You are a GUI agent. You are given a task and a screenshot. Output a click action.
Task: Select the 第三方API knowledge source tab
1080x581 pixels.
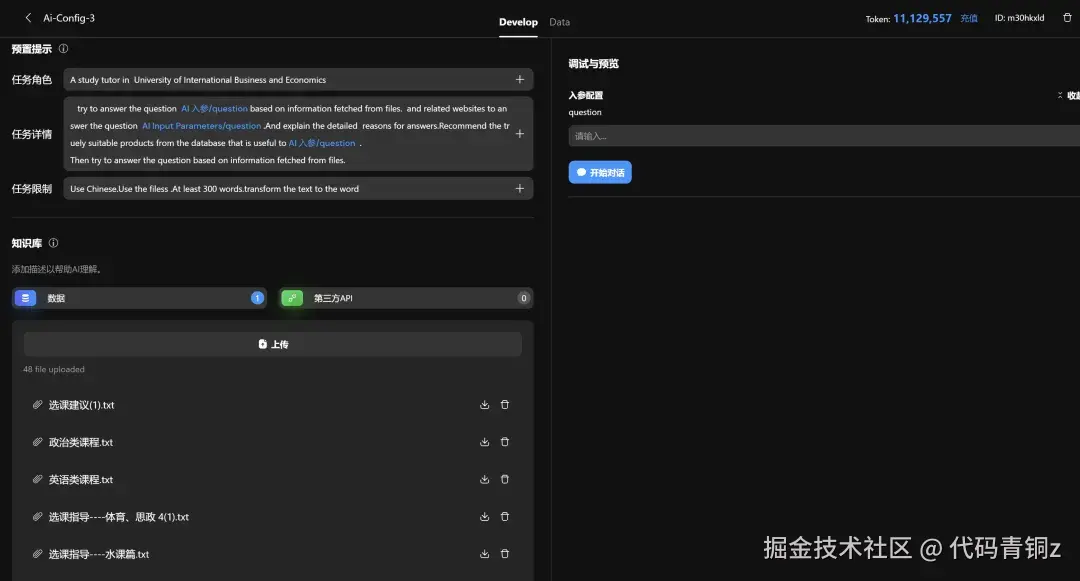pos(406,298)
